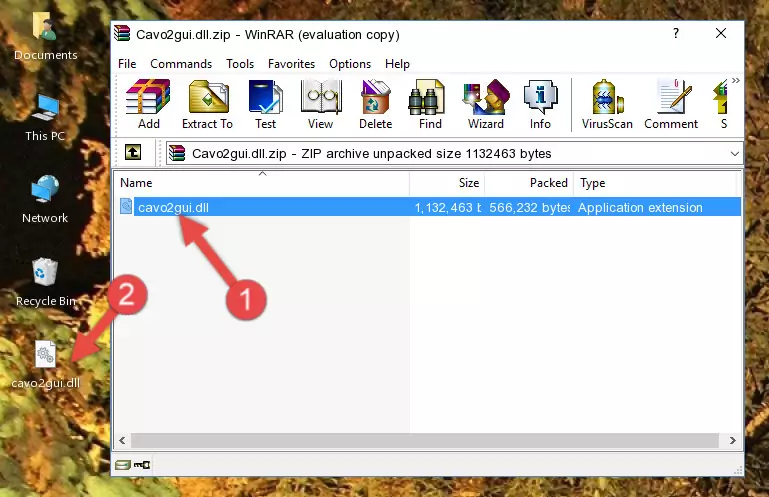Viewport: 769px width, 497px height.
Task: Open the View file tool
Action: click(x=321, y=105)
